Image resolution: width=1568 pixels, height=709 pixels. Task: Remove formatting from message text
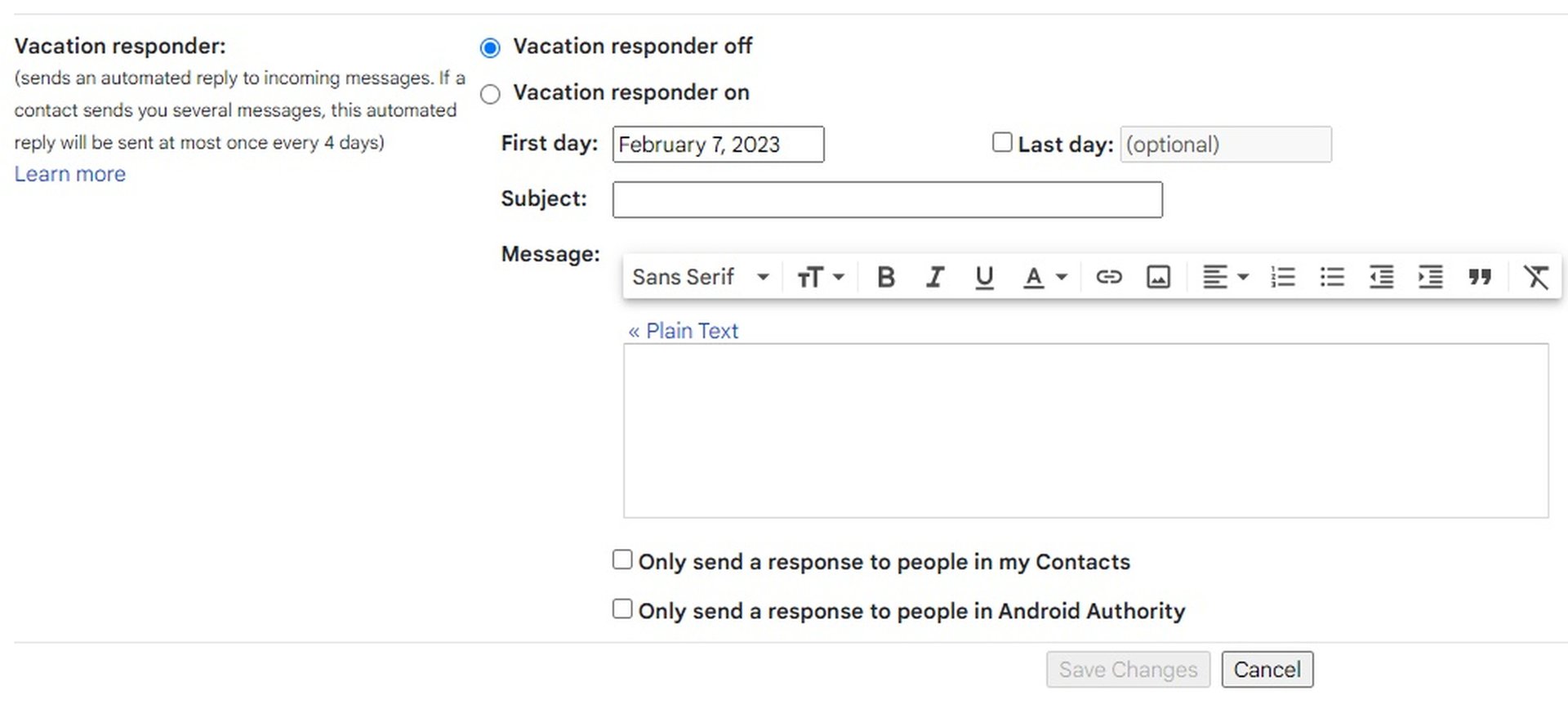coord(1536,278)
